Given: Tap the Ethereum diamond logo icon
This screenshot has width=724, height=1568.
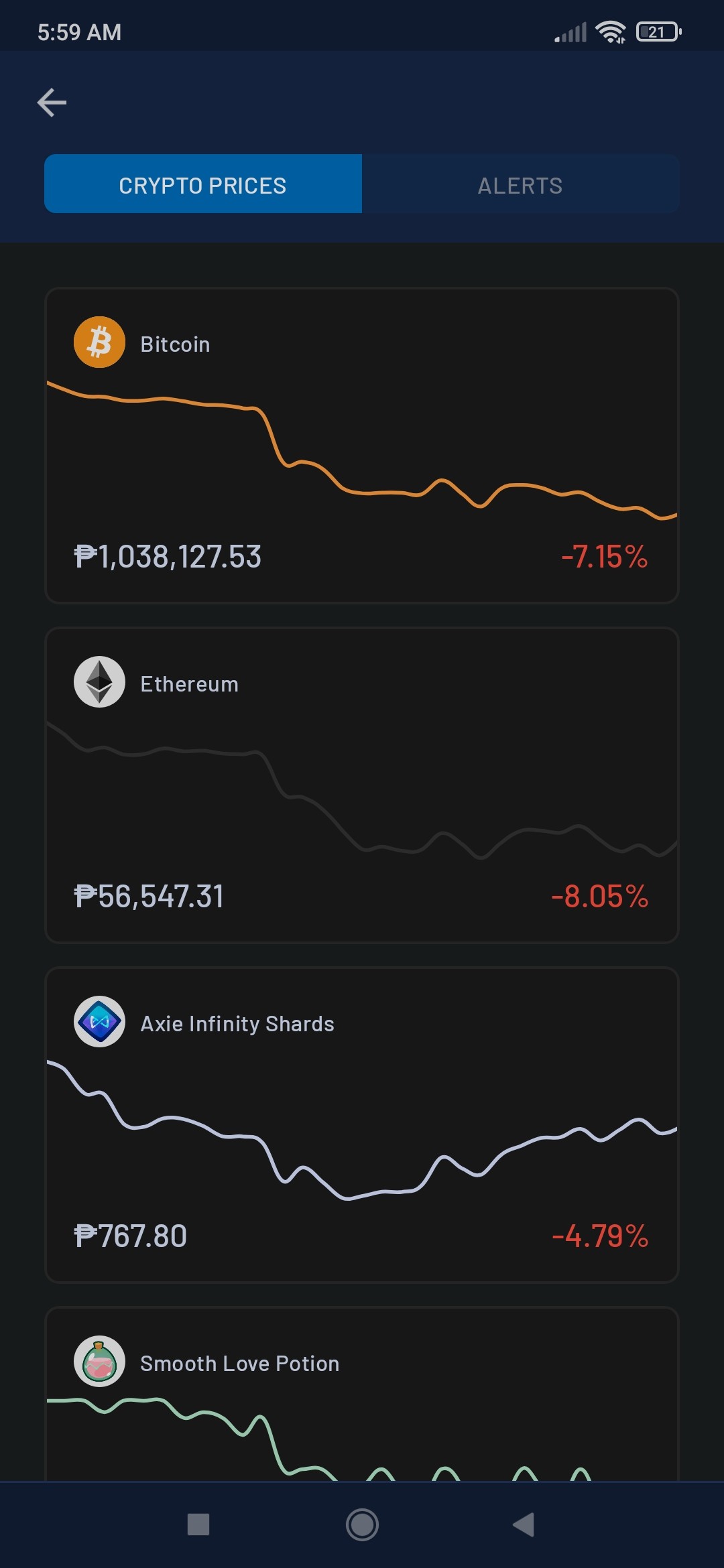Looking at the screenshot, I should tap(99, 681).
